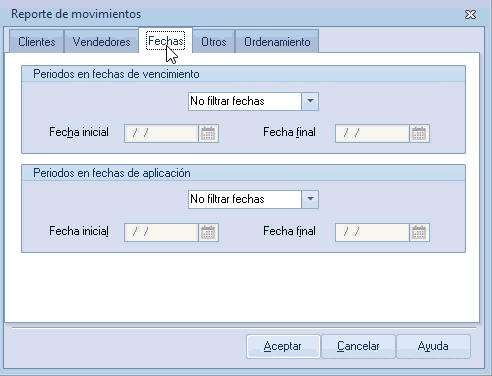Click 'Periodos en fechas de aplicación' header

click(x=112, y=173)
